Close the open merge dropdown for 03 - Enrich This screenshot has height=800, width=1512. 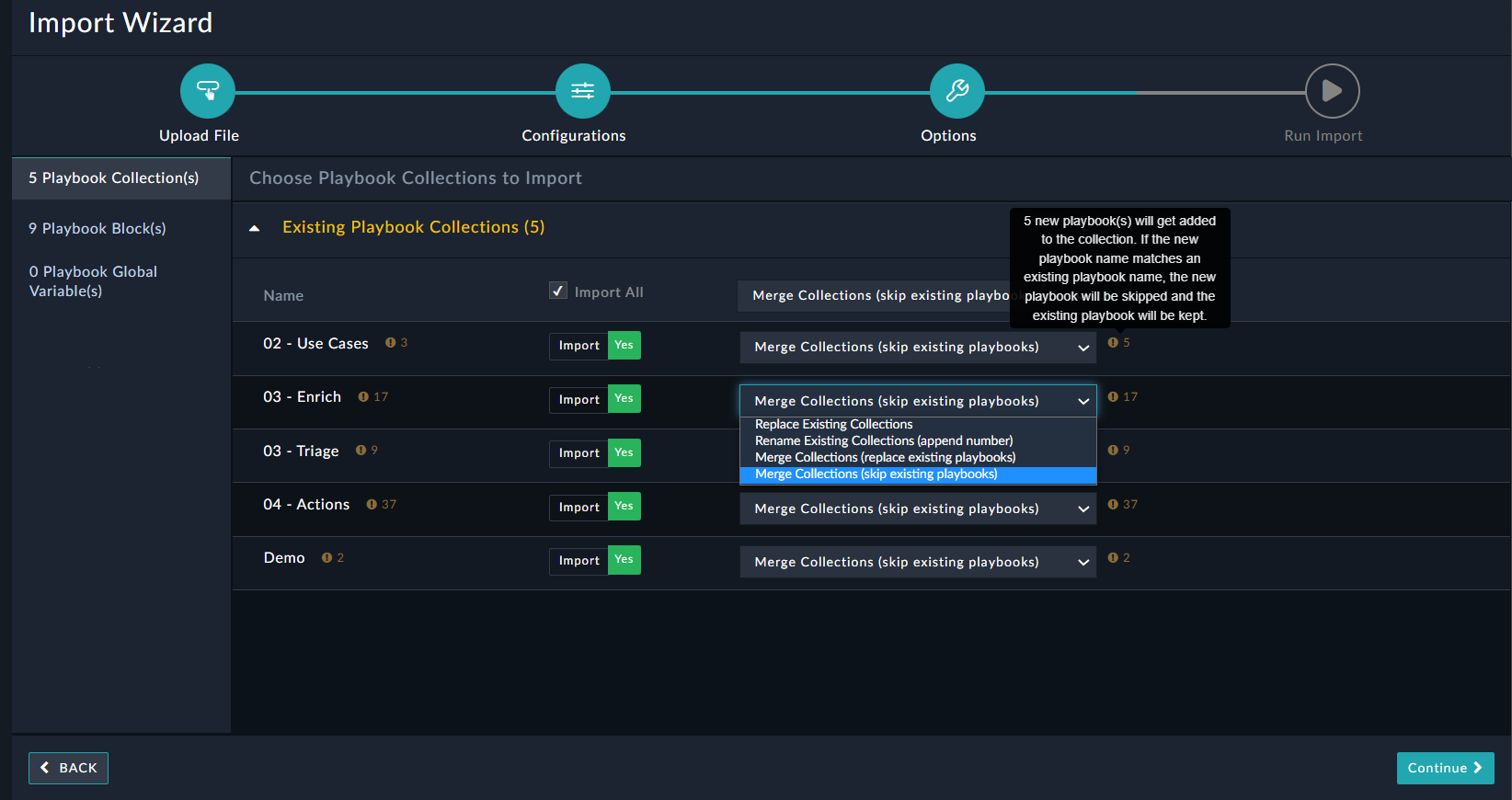[x=918, y=401]
